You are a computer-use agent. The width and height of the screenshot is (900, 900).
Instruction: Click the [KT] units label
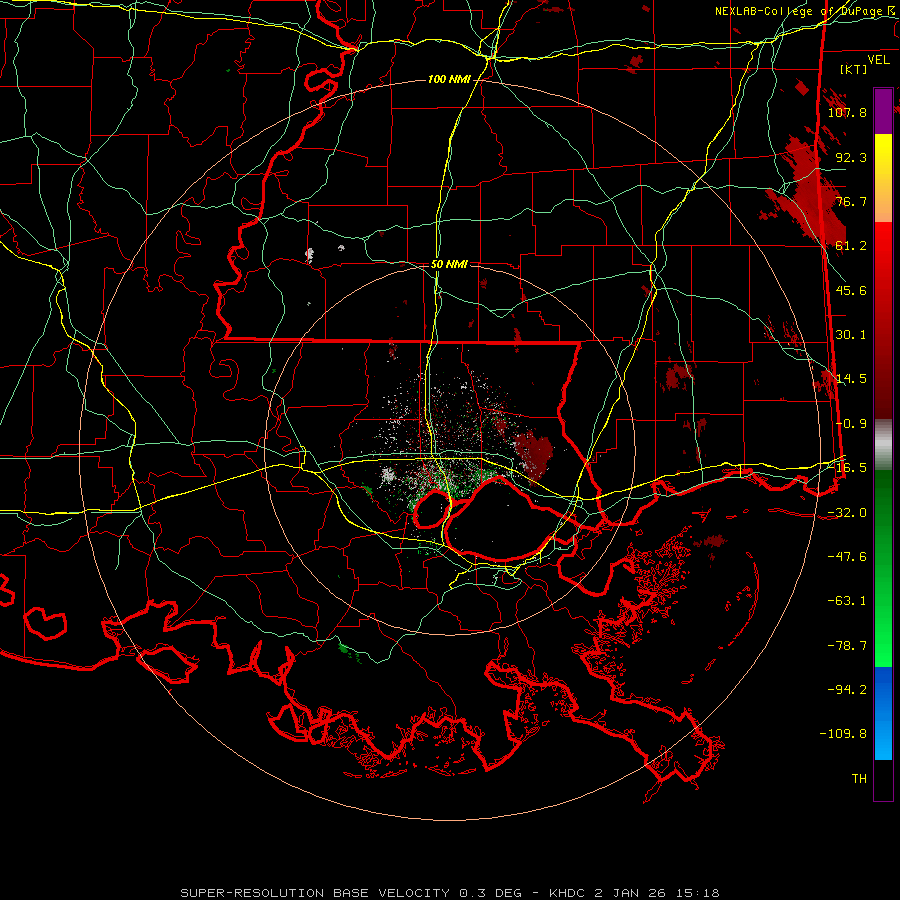[854, 69]
